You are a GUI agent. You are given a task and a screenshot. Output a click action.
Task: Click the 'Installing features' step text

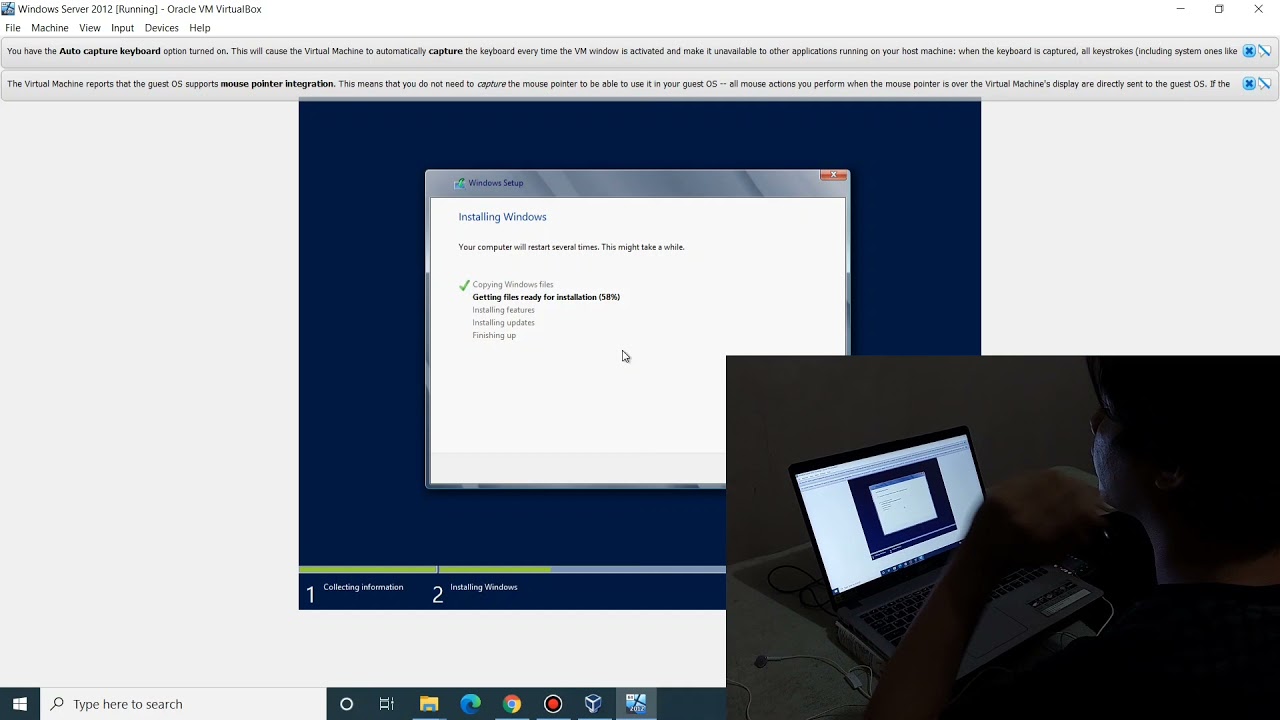pyautogui.click(x=503, y=310)
